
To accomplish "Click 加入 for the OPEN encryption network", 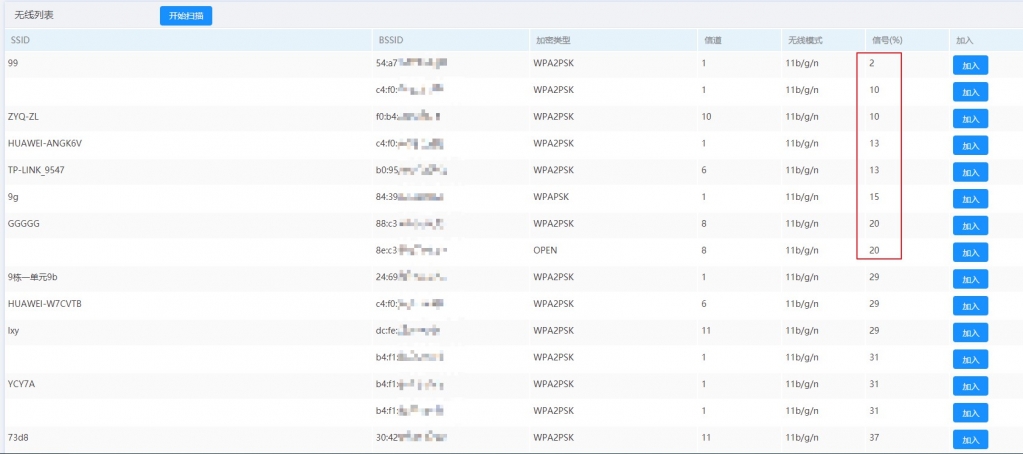I will pyautogui.click(x=969, y=252).
